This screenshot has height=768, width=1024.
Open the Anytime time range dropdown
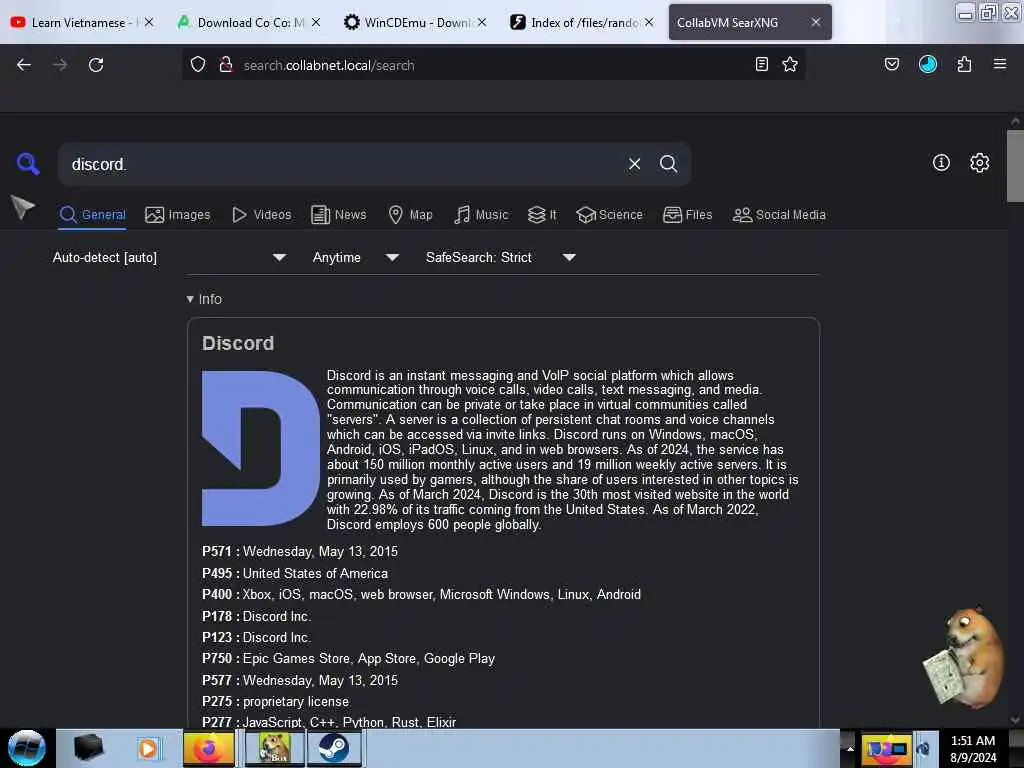[355, 257]
